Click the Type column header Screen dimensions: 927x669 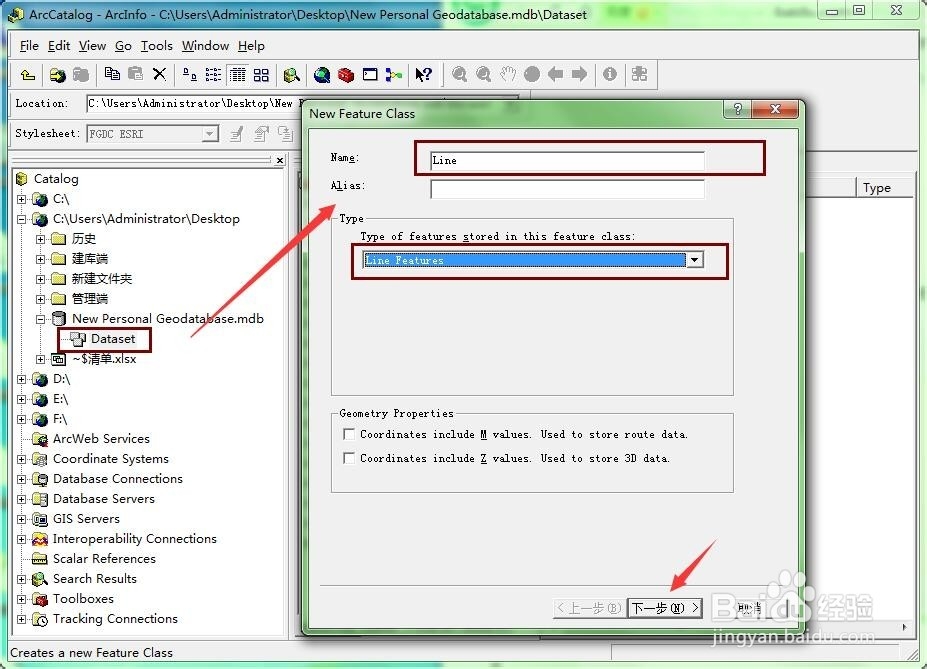pos(884,188)
